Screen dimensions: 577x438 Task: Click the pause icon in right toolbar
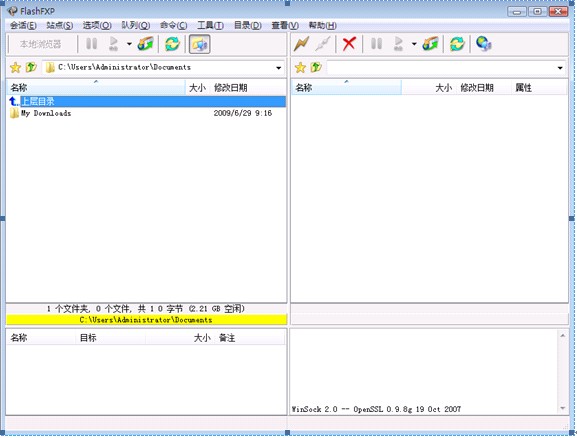(x=376, y=44)
